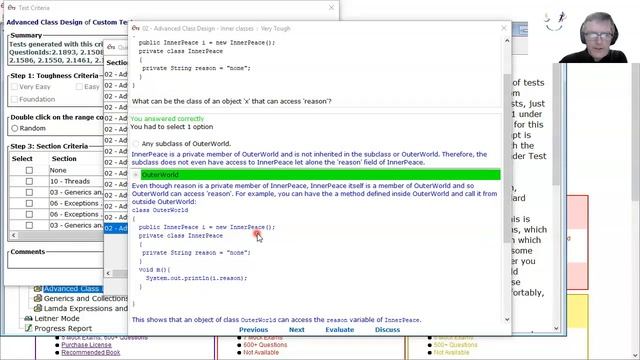Select the highlighted 02 - Ad question row
Screen dimensions: 640x360
[116, 228]
